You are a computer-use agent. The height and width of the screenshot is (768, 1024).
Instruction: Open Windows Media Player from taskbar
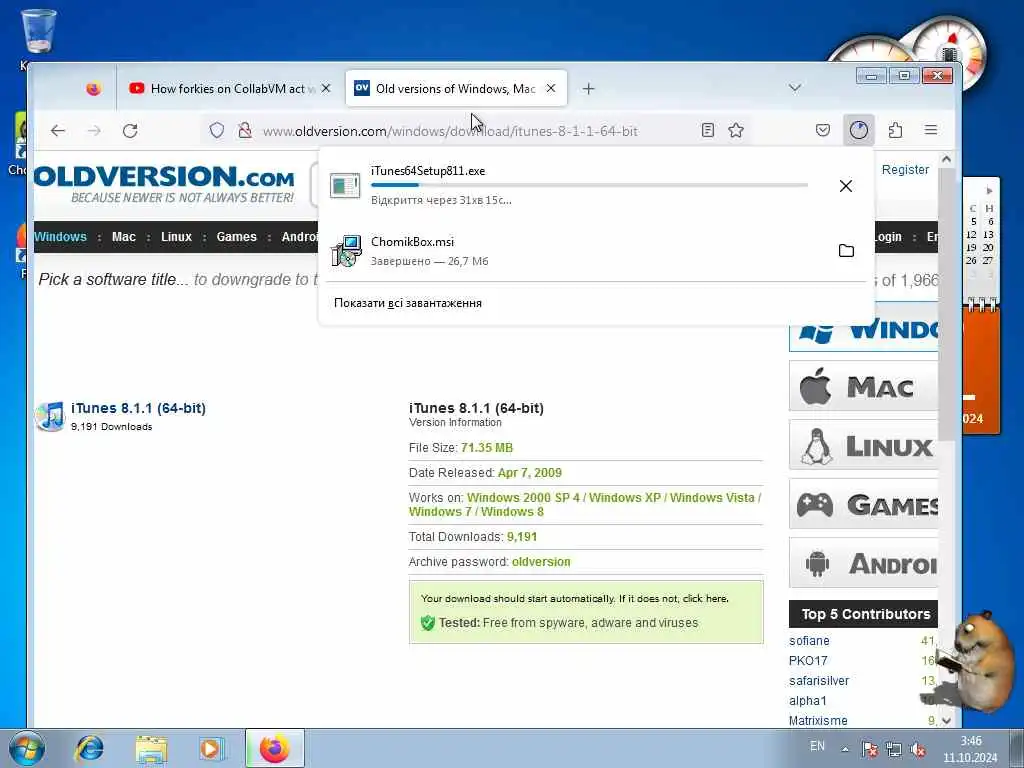pos(211,749)
